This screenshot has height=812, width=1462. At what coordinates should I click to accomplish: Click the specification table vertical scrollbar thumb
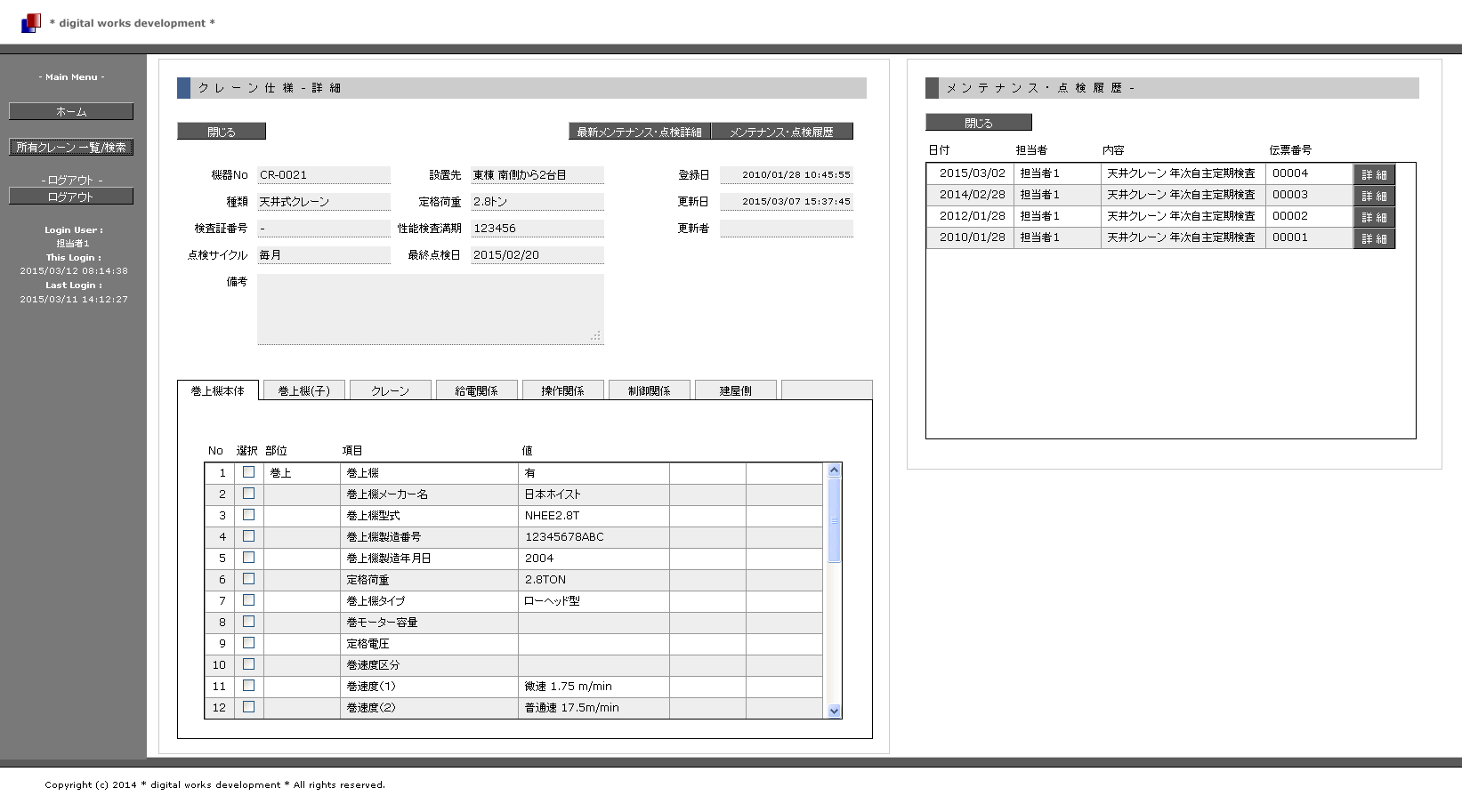click(x=834, y=520)
